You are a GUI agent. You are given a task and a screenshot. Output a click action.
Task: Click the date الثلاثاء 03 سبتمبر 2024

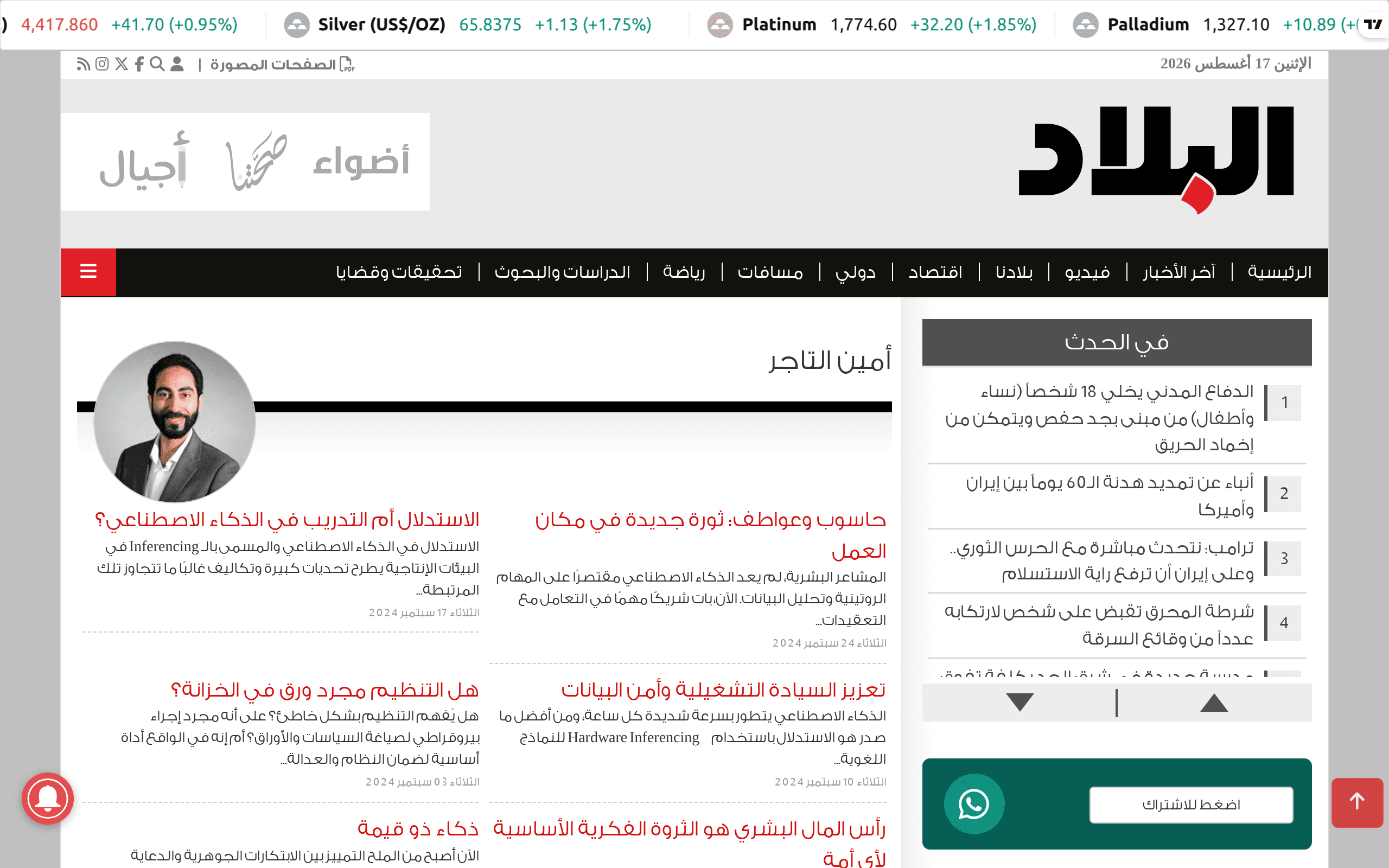coord(423,782)
